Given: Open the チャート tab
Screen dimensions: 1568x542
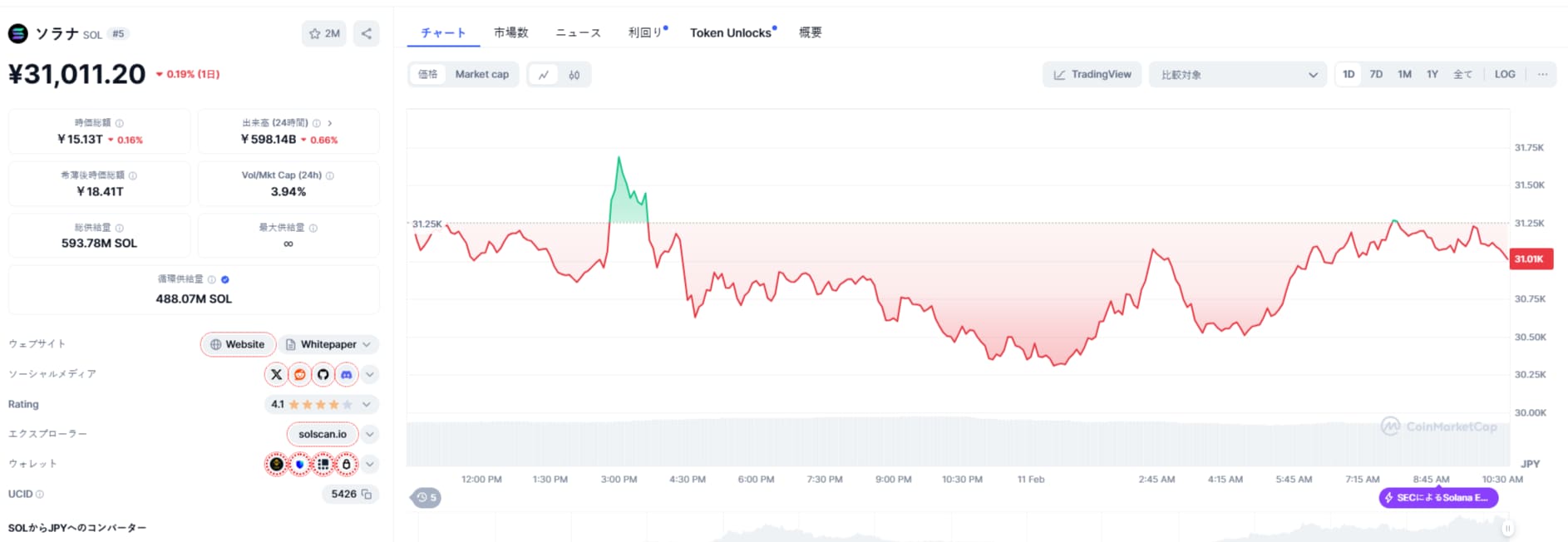Looking at the screenshot, I should (x=442, y=32).
